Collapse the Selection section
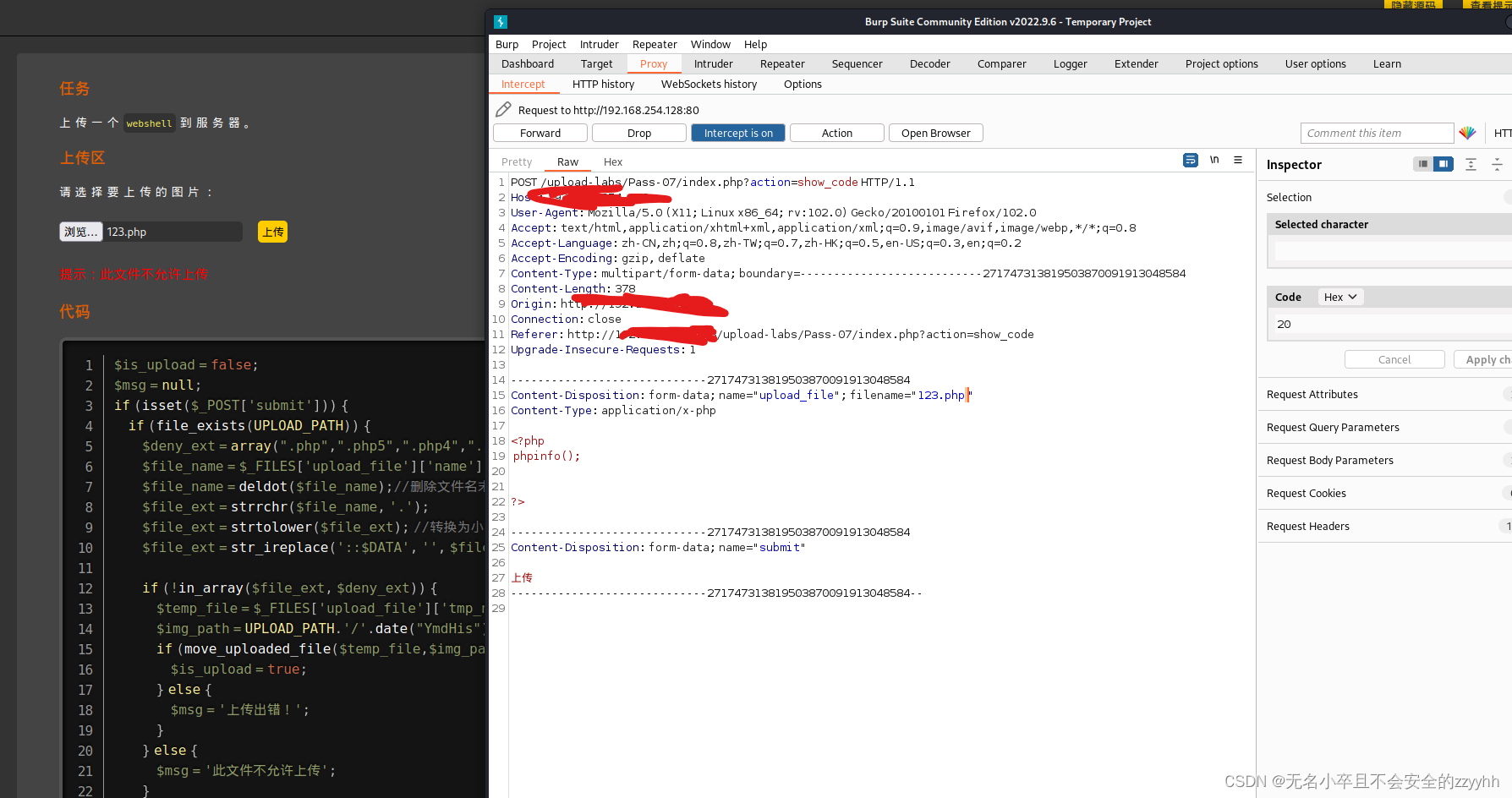Viewport: 1512px width, 798px height. [1384, 197]
